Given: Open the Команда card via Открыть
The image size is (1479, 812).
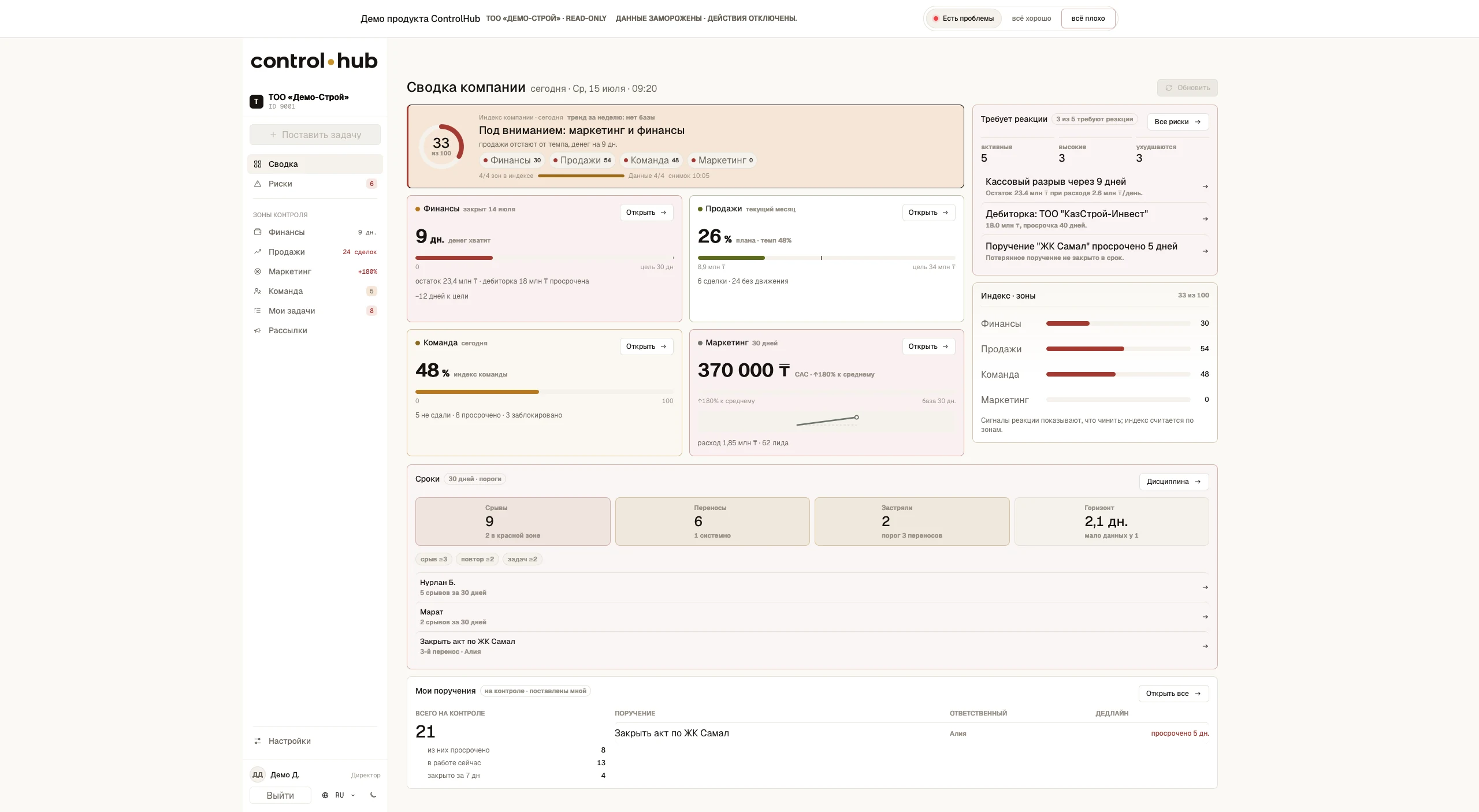Looking at the screenshot, I should click(x=646, y=347).
